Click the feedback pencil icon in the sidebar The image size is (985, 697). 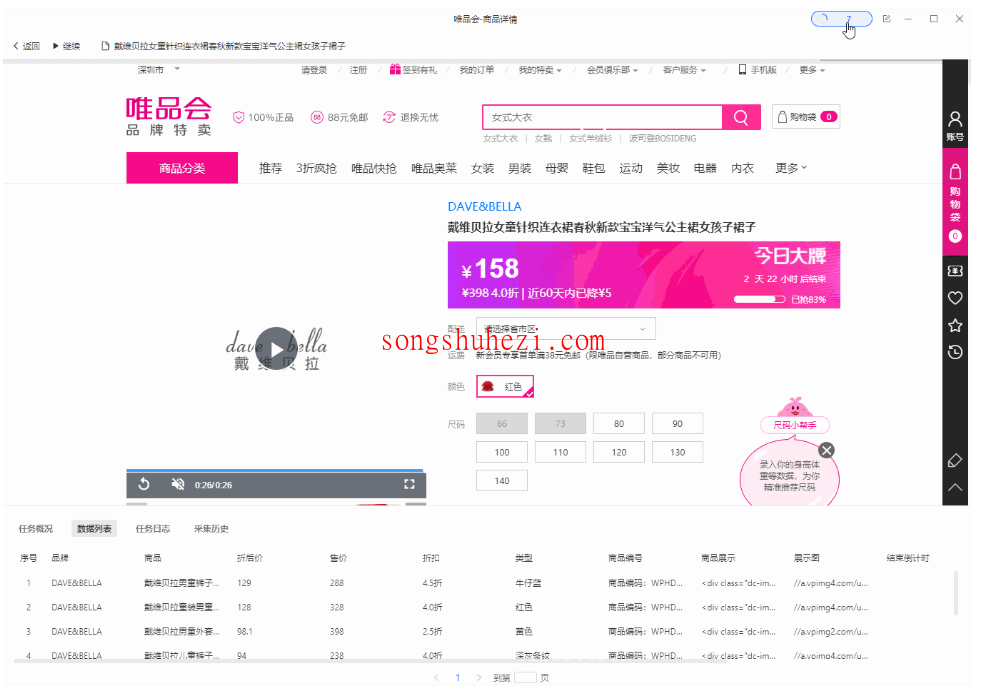click(x=955, y=461)
